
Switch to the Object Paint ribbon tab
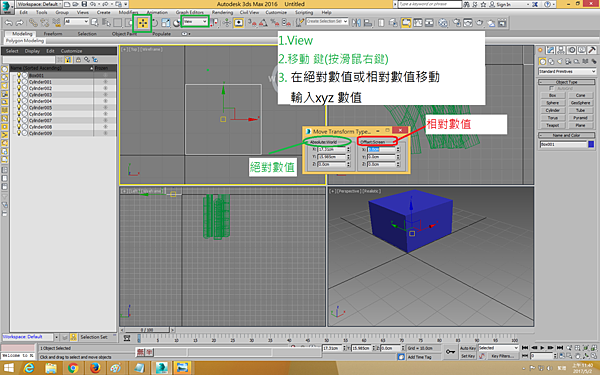click(x=124, y=34)
